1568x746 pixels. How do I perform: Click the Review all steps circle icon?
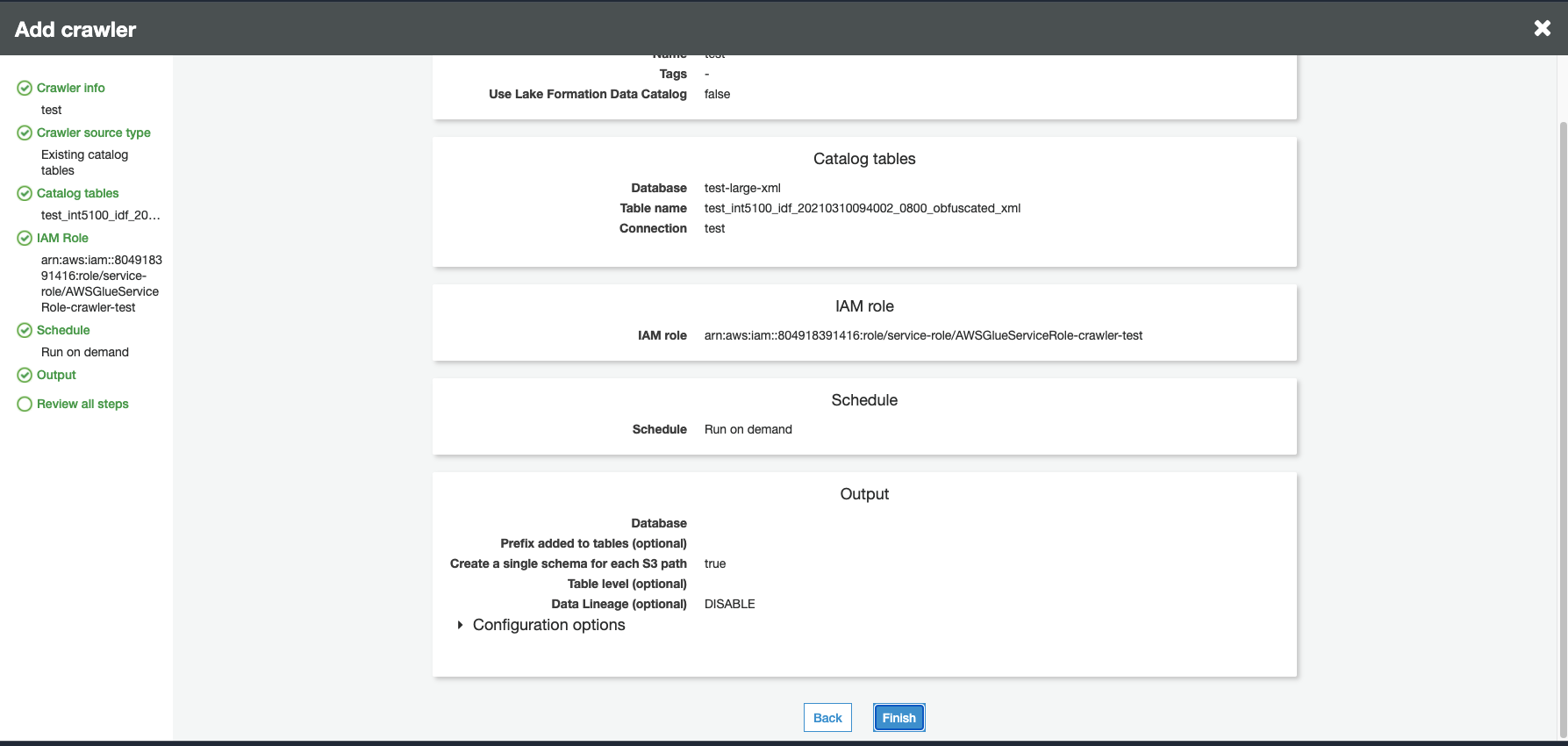tap(25, 405)
